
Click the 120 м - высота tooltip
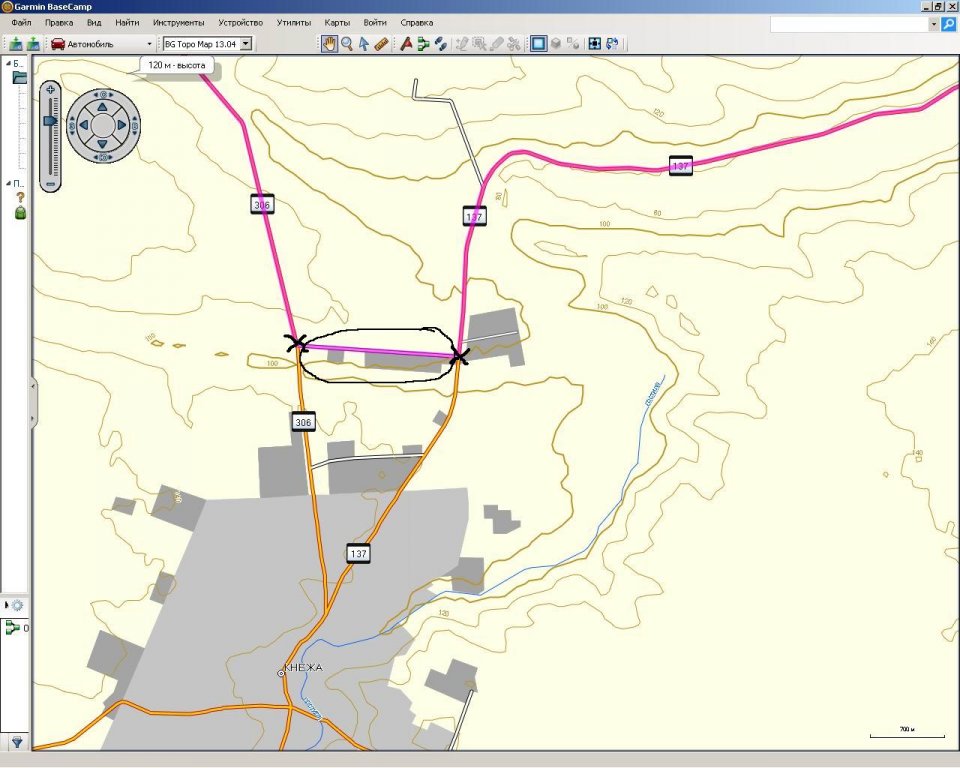(x=177, y=65)
